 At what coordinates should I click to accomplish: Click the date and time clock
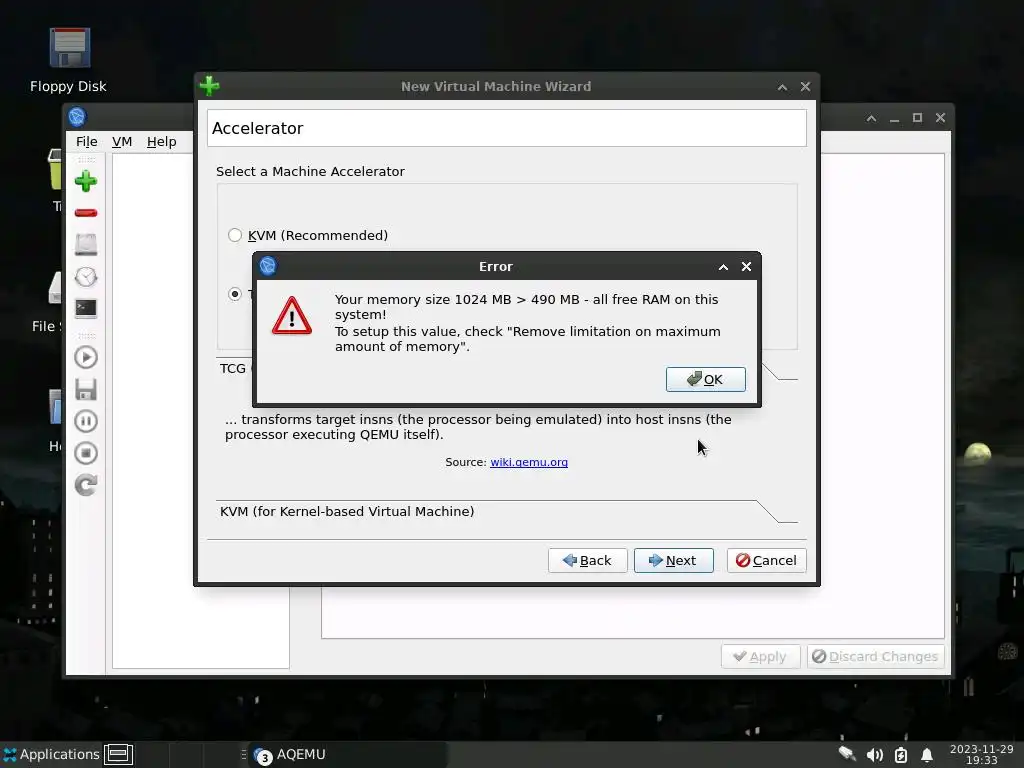click(982, 754)
